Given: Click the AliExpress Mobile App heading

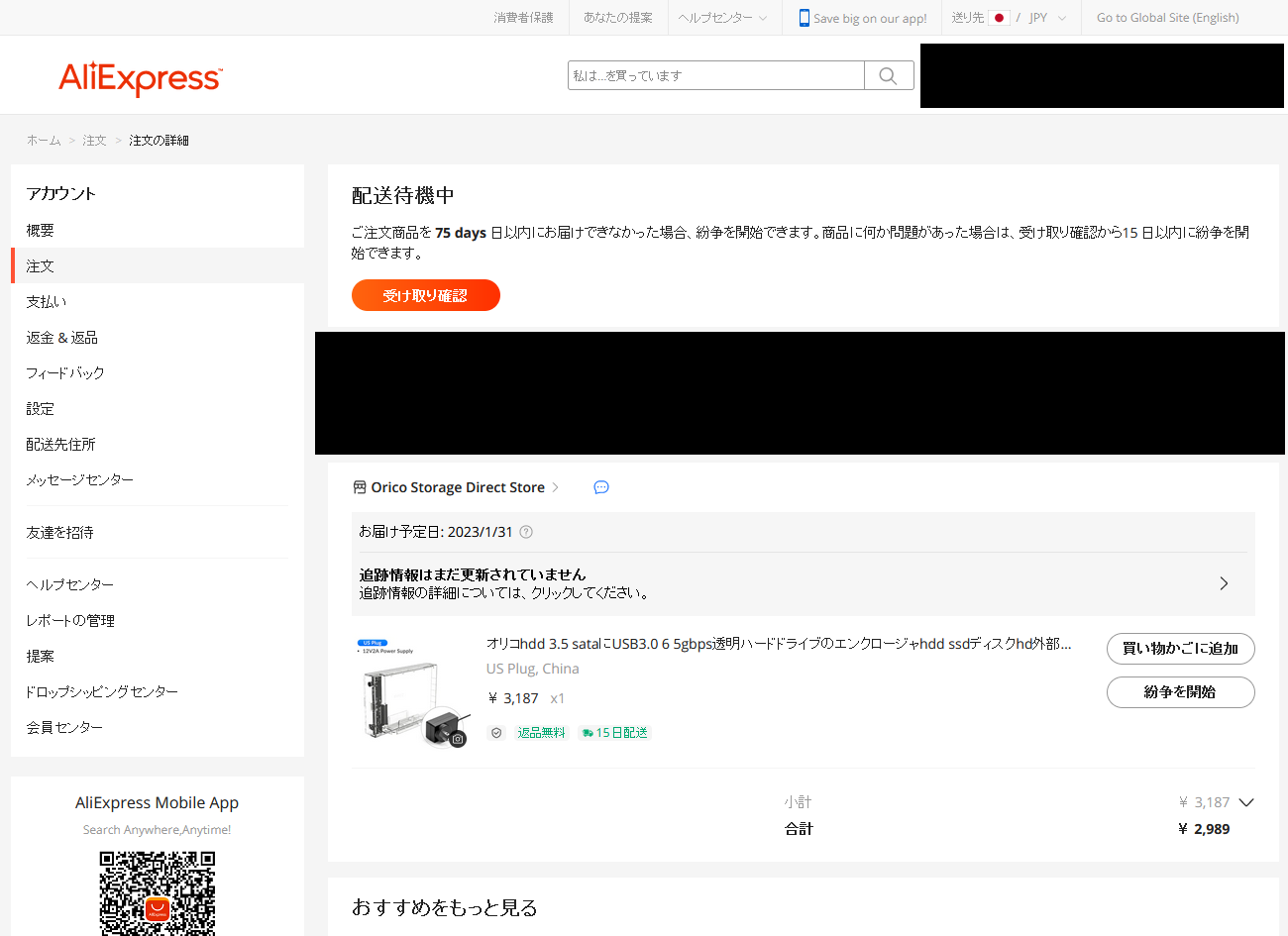Looking at the screenshot, I should pos(158,802).
